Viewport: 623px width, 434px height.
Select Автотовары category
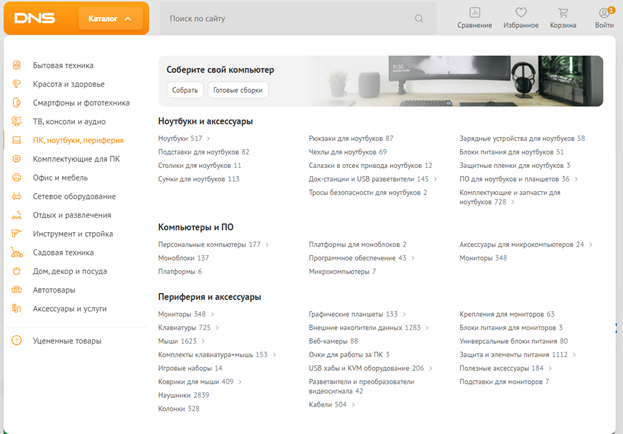pyautogui.click(x=54, y=290)
